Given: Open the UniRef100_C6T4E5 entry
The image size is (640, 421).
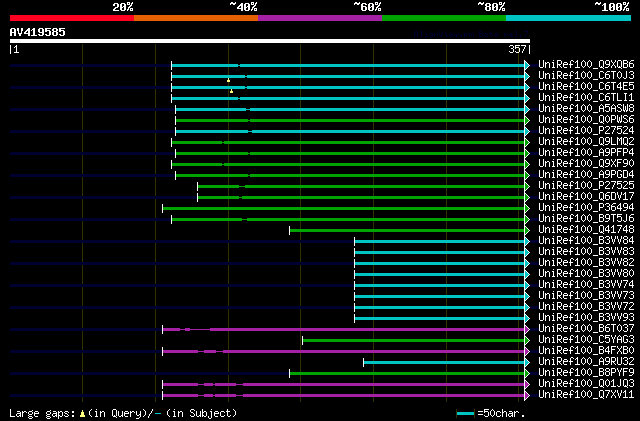Looking at the screenshot, I should 586,87.
